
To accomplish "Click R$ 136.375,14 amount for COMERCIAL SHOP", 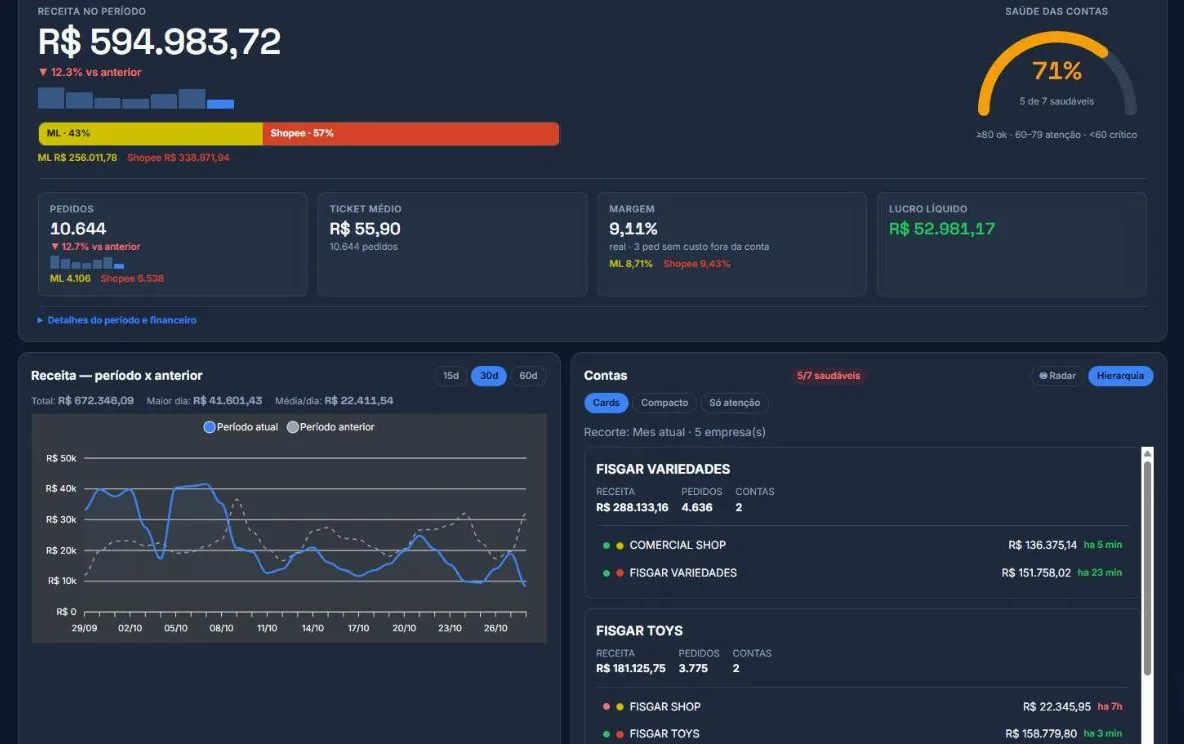I will (x=1042, y=545).
